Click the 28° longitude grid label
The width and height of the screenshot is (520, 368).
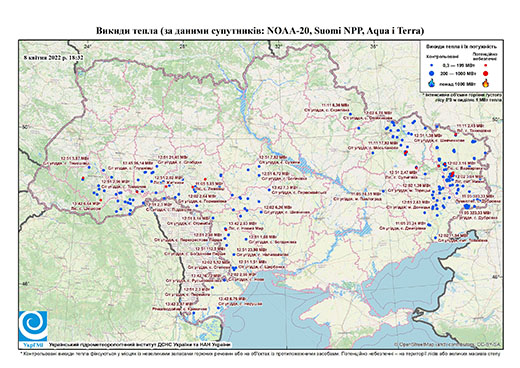point(183,46)
